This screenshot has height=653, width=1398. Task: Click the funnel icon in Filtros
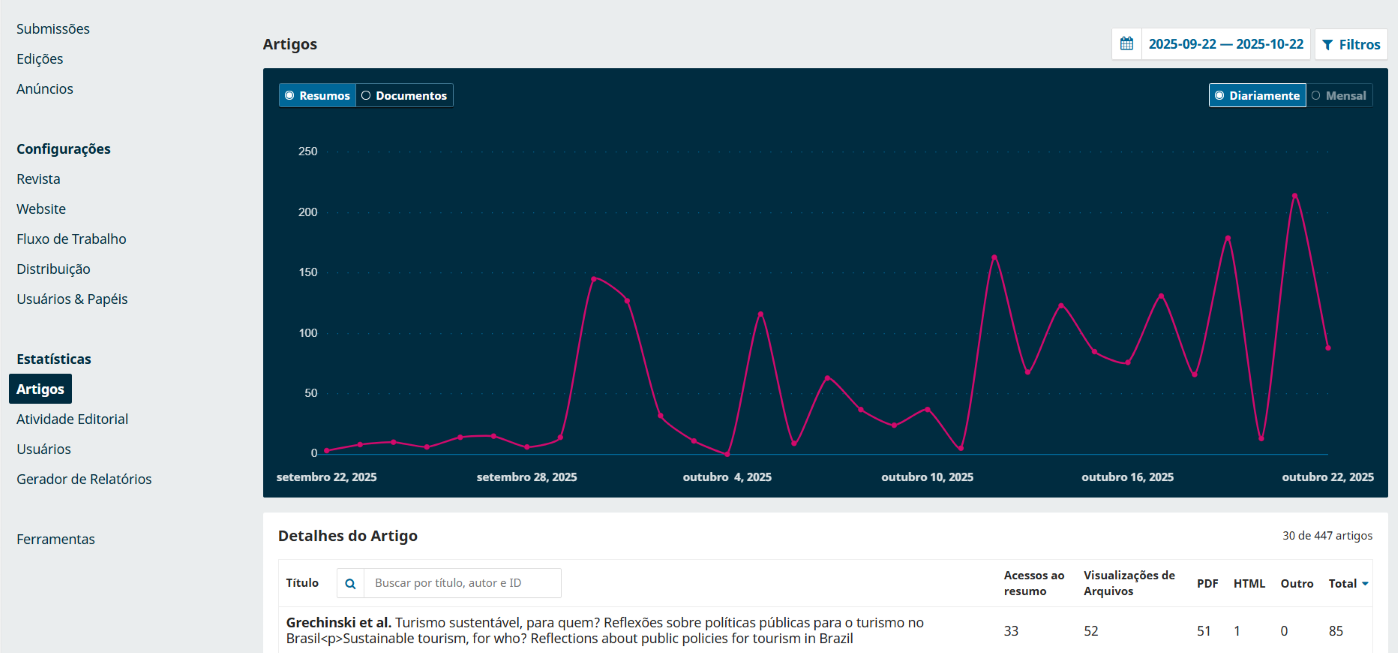1327,45
